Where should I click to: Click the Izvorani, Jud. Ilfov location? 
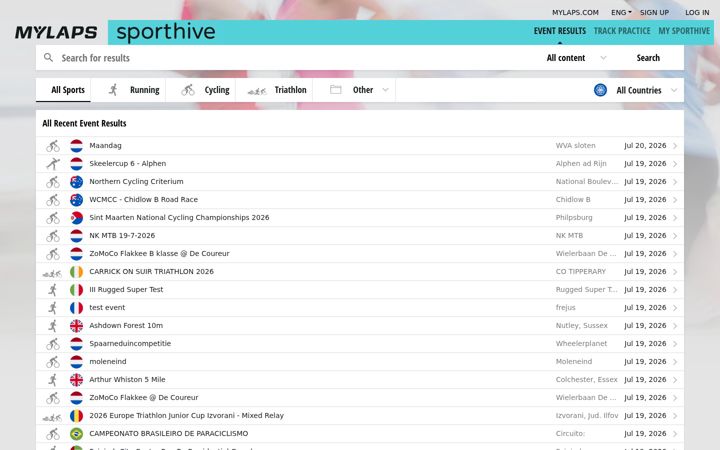(586, 416)
